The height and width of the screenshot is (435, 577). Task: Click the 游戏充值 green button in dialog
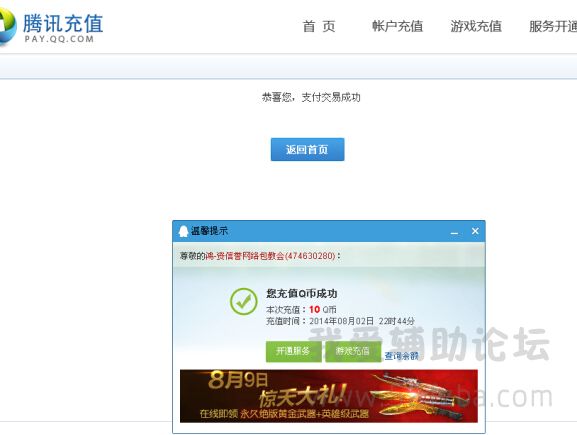coord(353,351)
